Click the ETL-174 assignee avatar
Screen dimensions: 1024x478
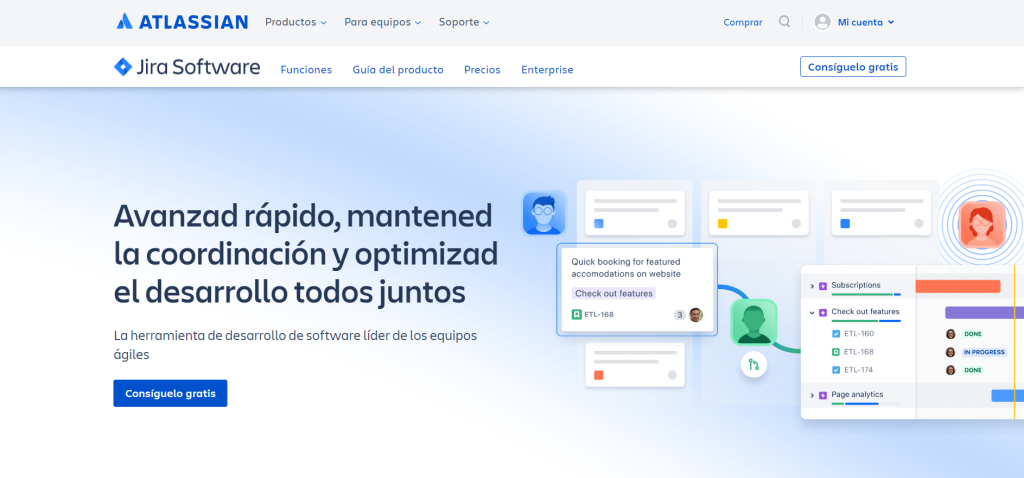tap(951, 370)
